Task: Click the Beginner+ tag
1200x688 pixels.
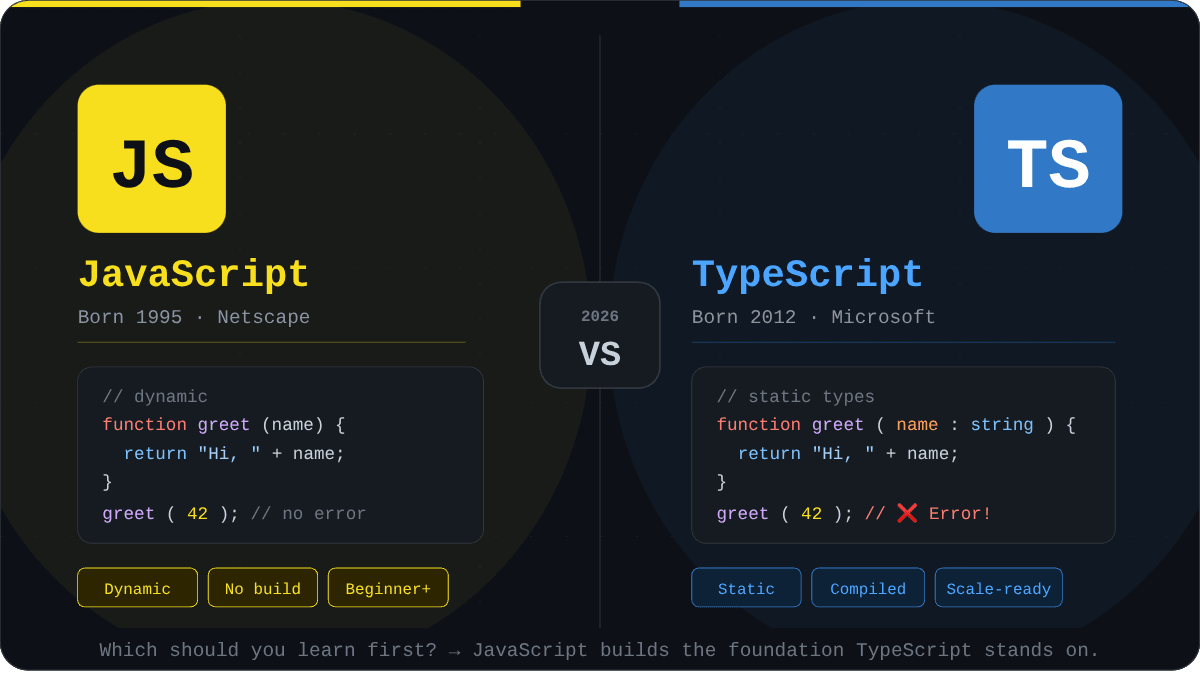Action: pyautogui.click(x=388, y=588)
